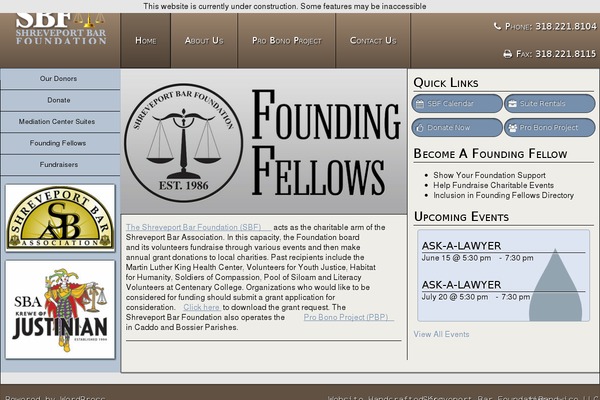Follow the Pro Bono Project (PBP) text link
Image resolution: width=600 pixels, height=400 pixels.
347,317
